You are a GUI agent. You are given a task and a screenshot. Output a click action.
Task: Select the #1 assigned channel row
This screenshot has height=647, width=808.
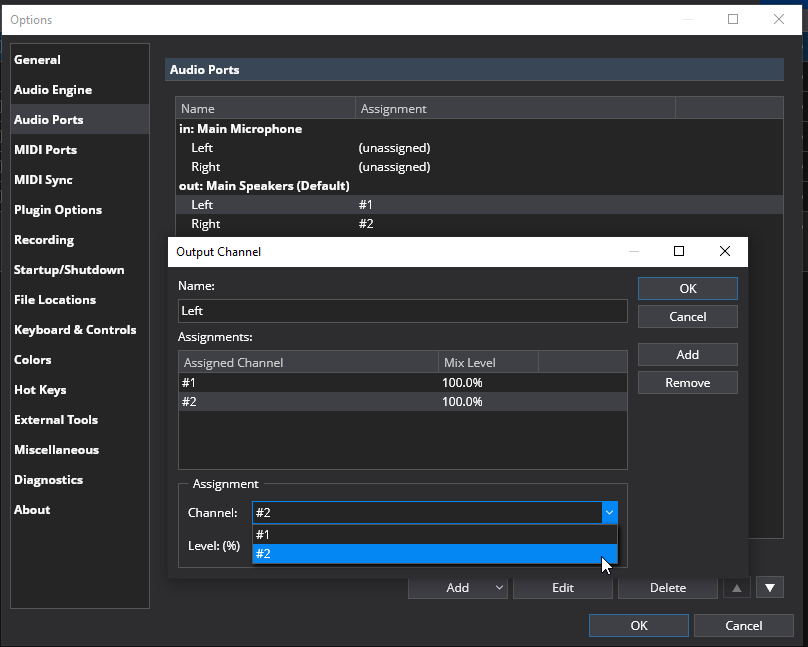coord(402,383)
